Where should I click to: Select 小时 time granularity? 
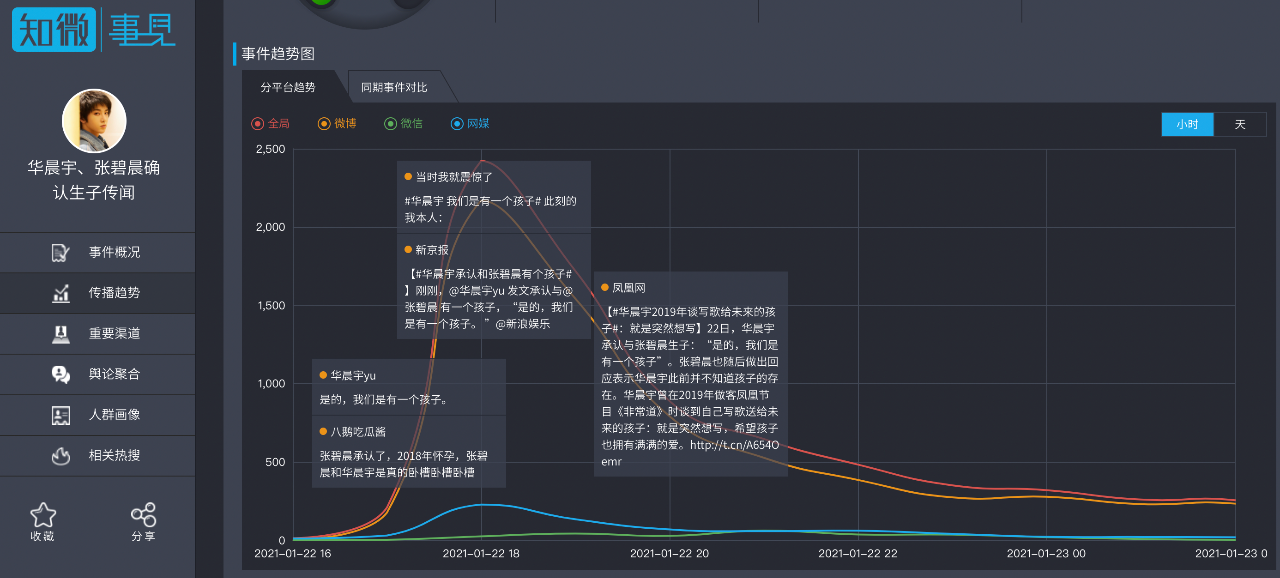click(x=1187, y=124)
